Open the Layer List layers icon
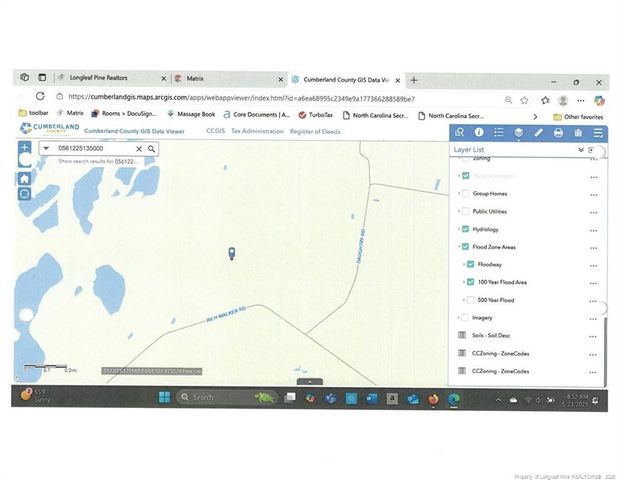 coord(518,132)
